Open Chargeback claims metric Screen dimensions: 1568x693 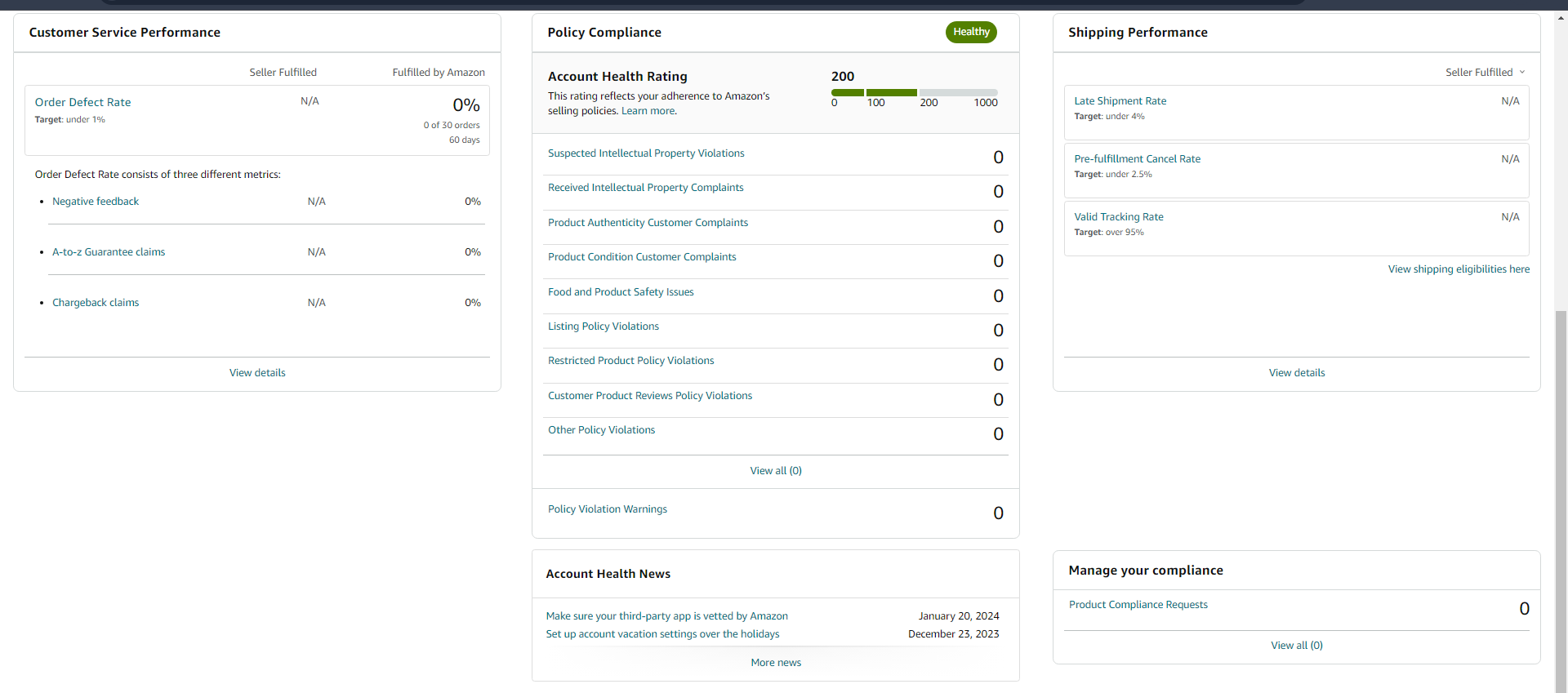pyautogui.click(x=96, y=303)
